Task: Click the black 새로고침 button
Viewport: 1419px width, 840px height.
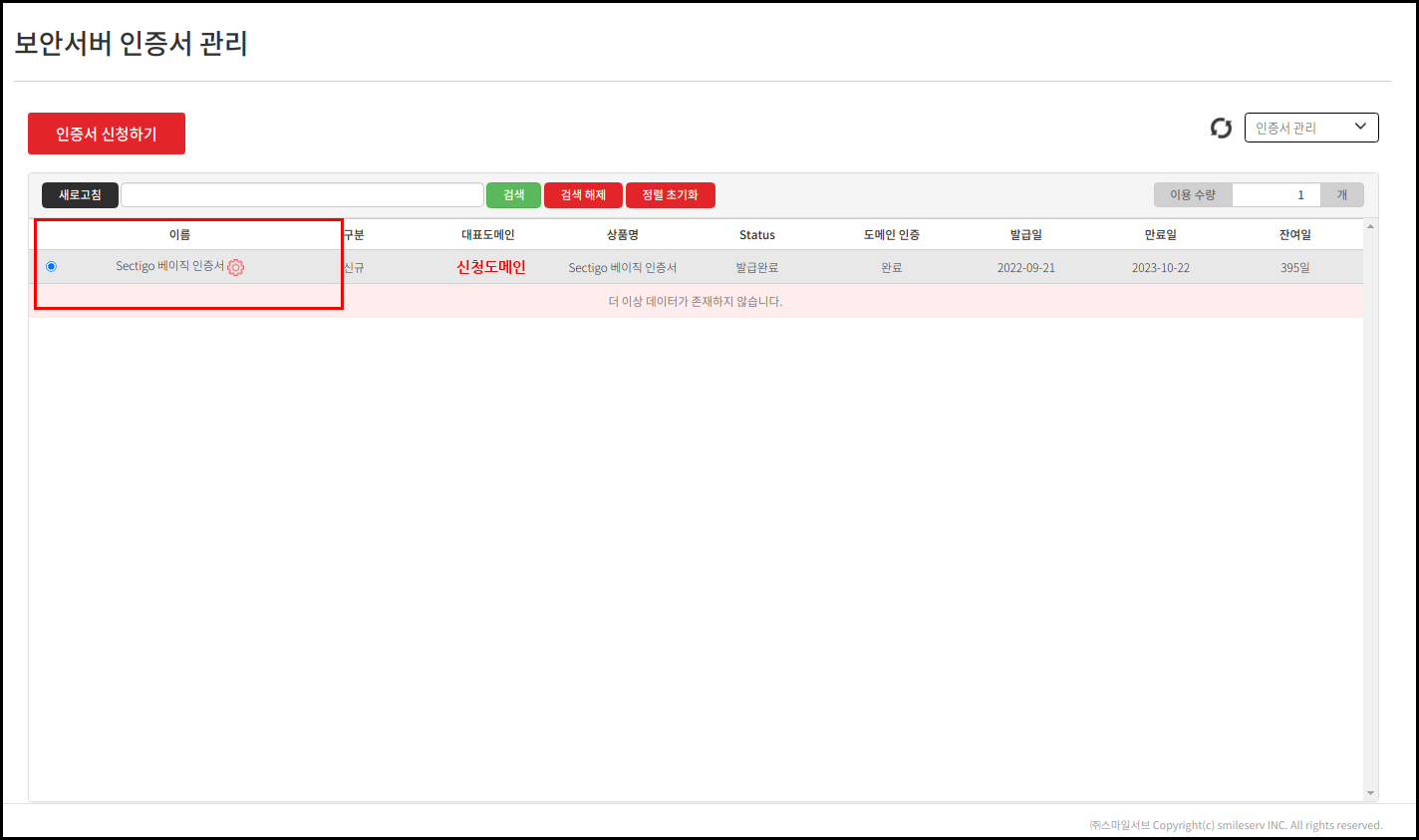Action: tap(80, 195)
